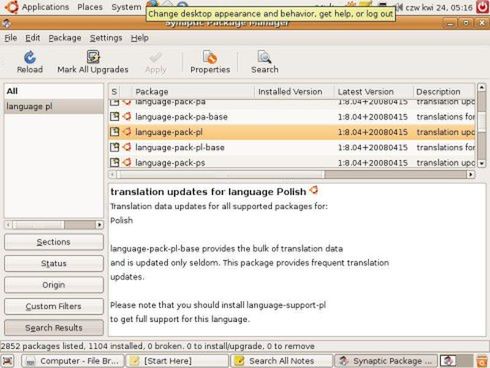490x368 pixels.
Task: Click Ubuntu support icon beside language-pack-pa-base
Action: tap(127, 117)
